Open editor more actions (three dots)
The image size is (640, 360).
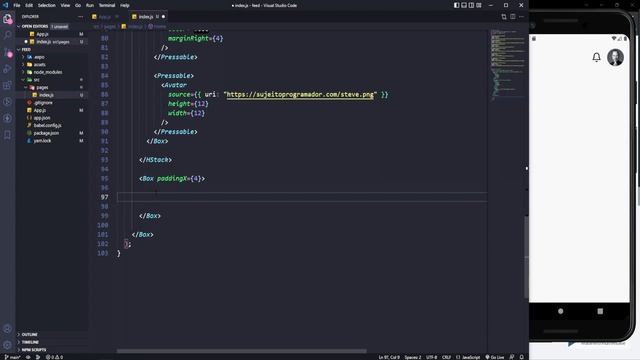coord(521,17)
